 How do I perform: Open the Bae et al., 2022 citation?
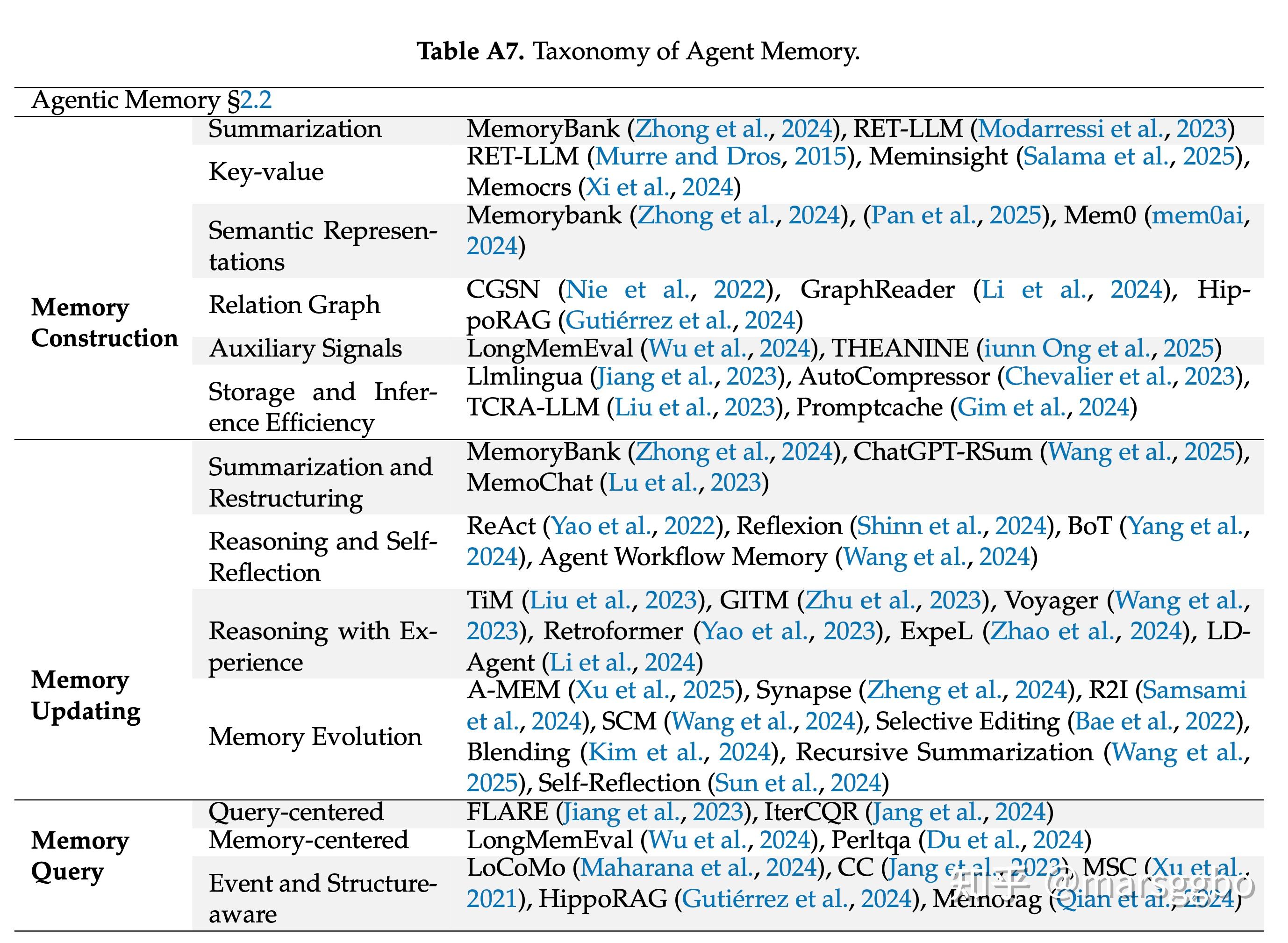[1156, 722]
